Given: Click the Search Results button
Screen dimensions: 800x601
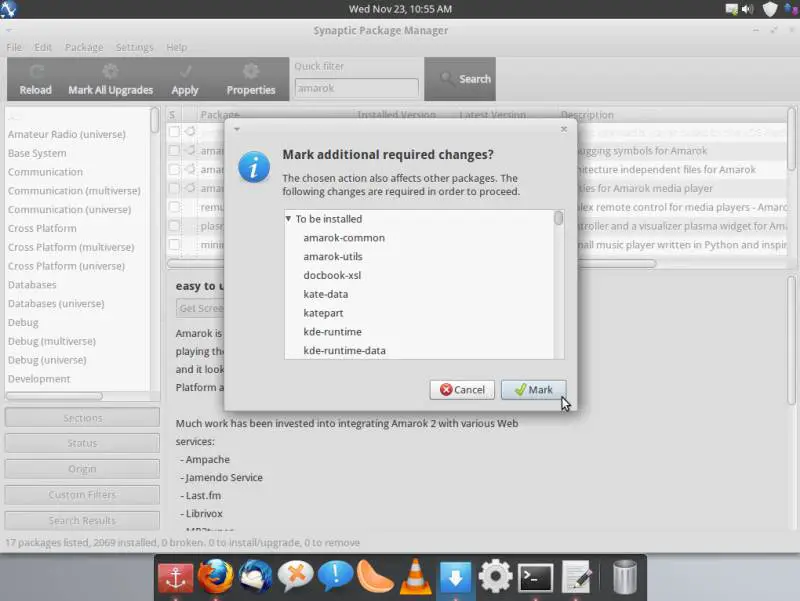Looking at the screenshot, I should (82, 520).
